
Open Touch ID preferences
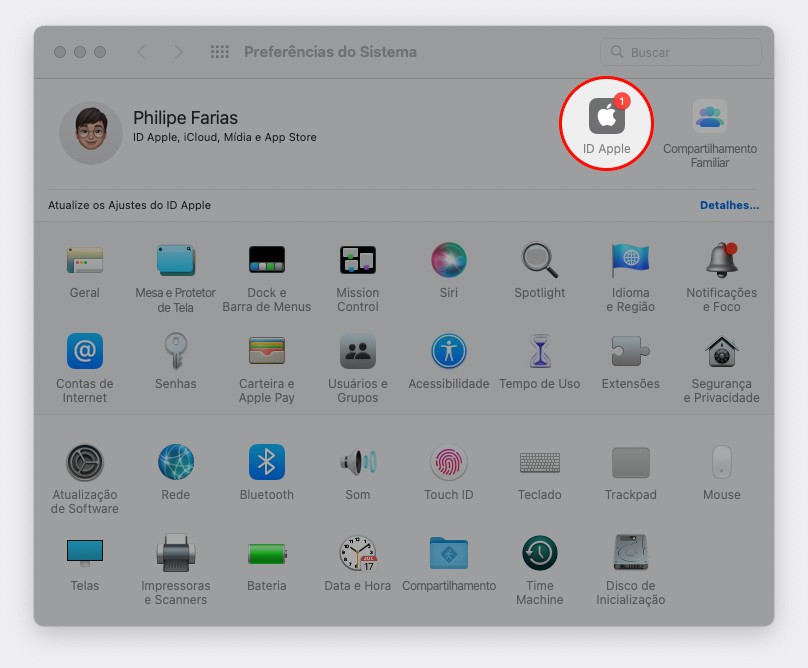[x=449, y=463]
